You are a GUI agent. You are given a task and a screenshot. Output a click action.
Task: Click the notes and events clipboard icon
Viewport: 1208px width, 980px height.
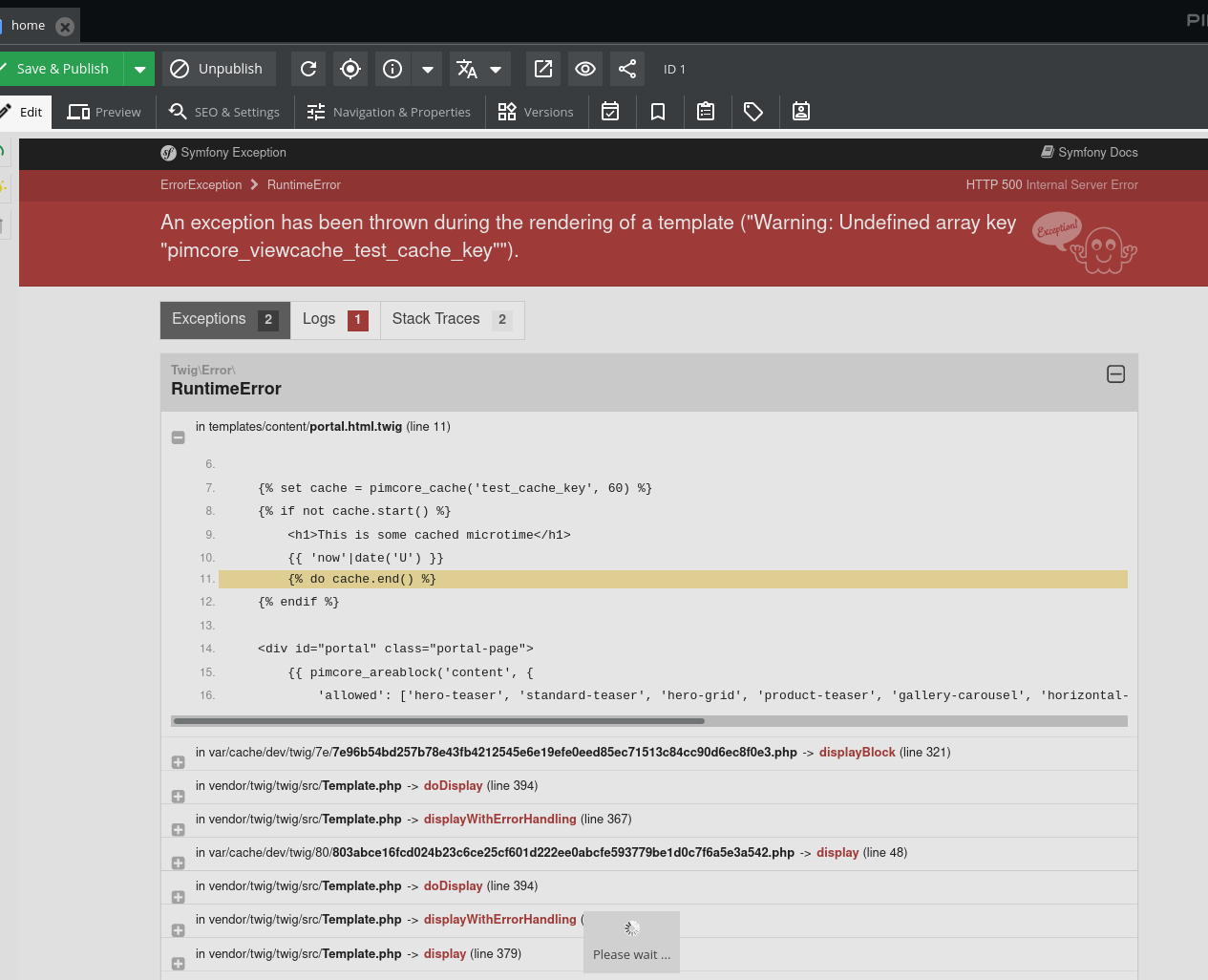[706, 112]
